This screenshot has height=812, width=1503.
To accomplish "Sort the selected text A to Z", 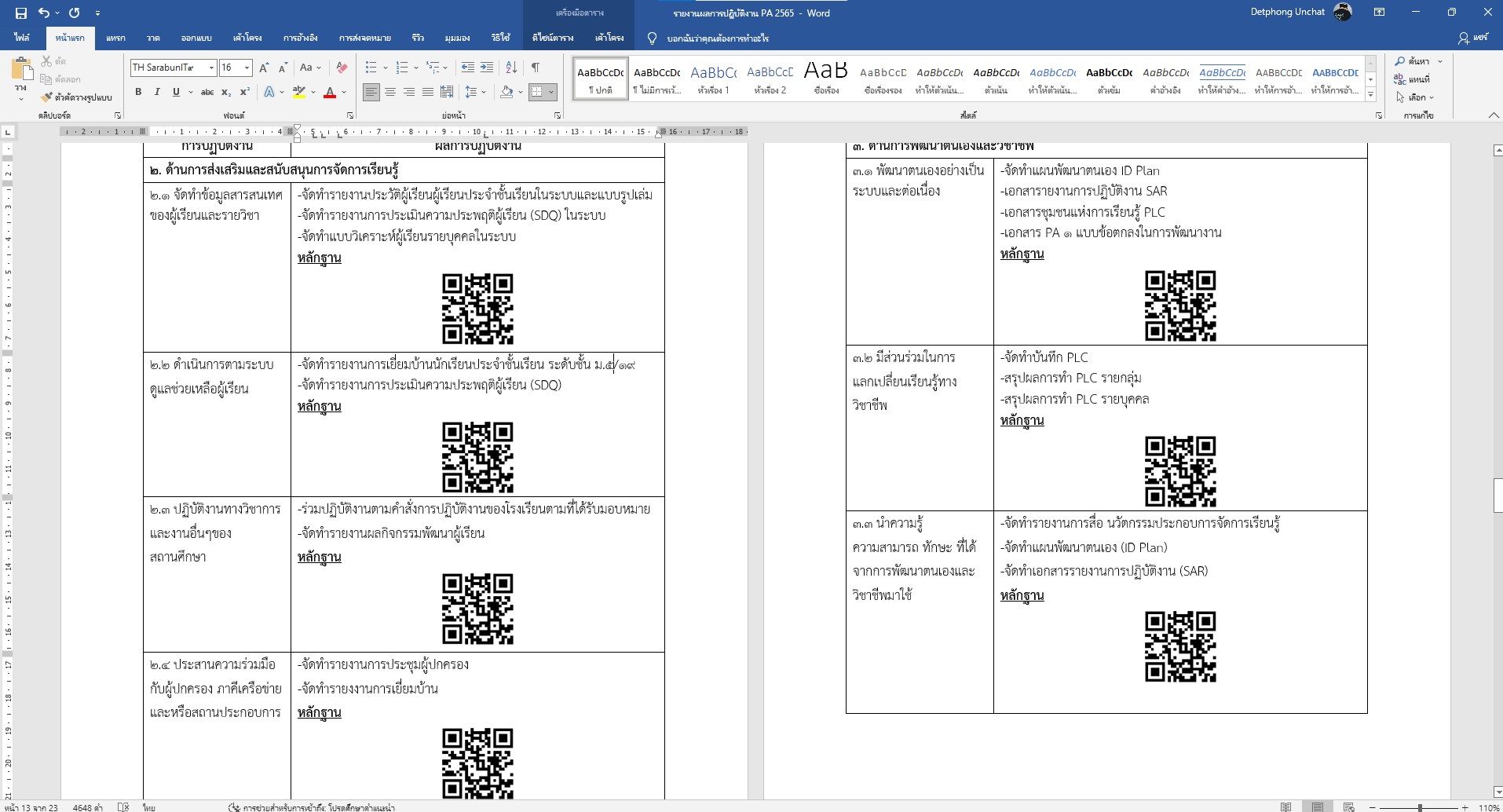I will tap(511, 68).
